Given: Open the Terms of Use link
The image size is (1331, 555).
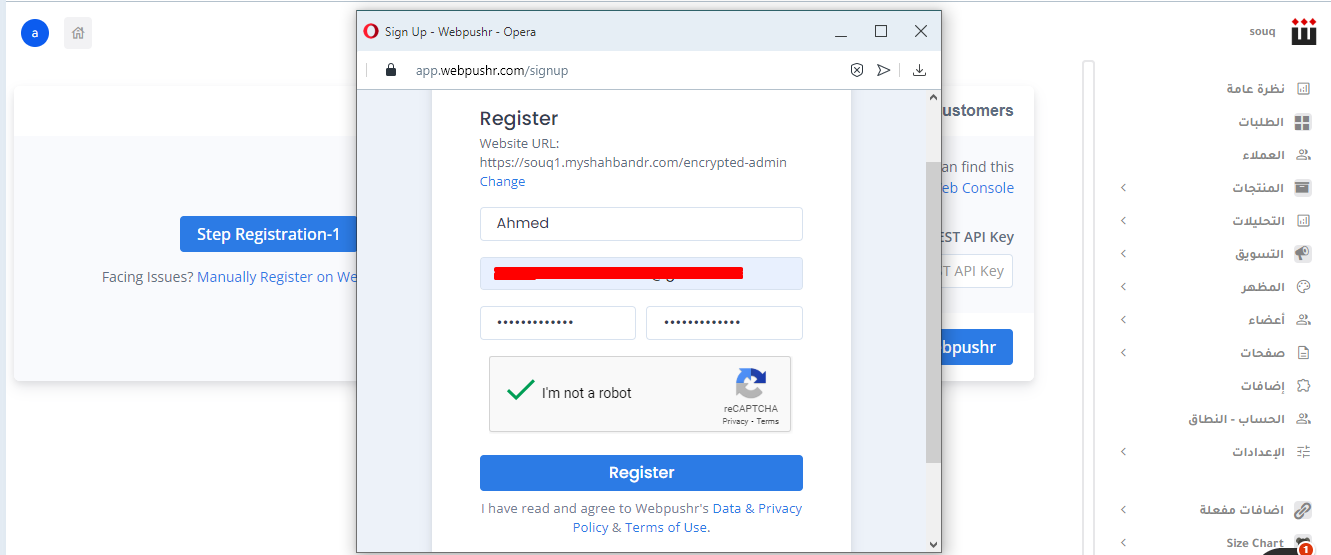Looking at the screenshot, I should 666,527.
